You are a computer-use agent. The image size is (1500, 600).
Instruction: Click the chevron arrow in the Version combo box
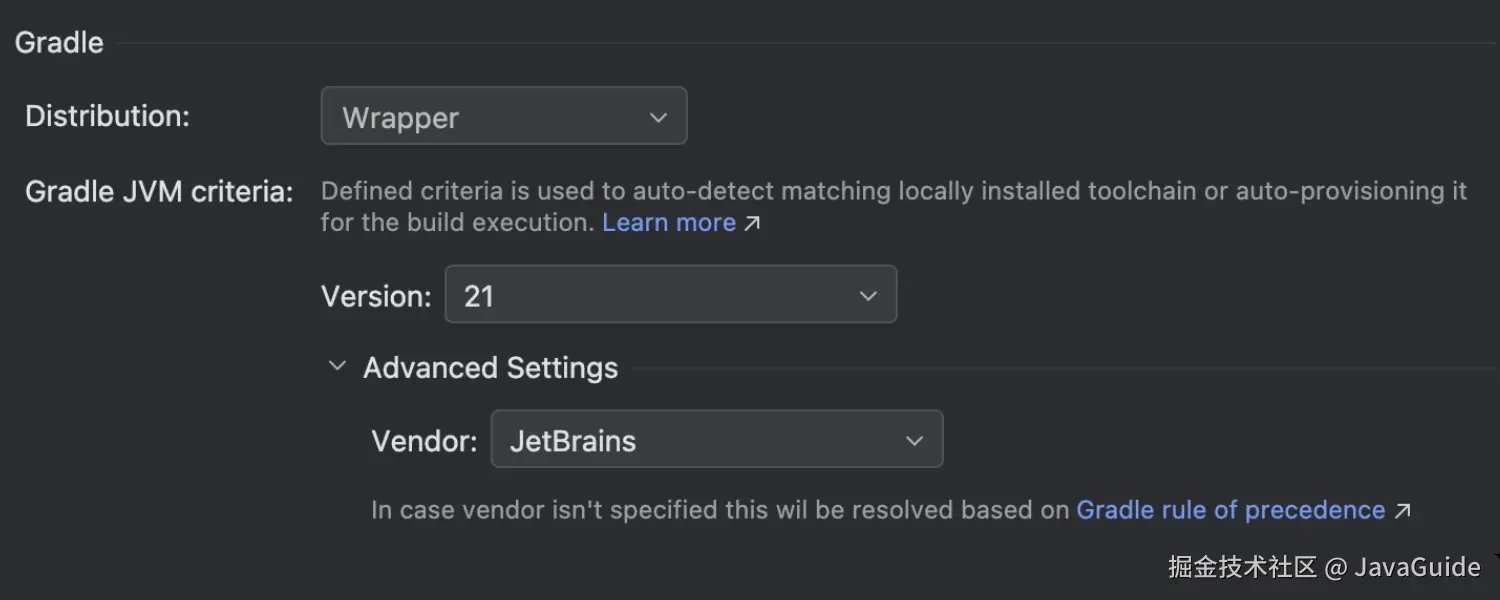pos(868,296)
